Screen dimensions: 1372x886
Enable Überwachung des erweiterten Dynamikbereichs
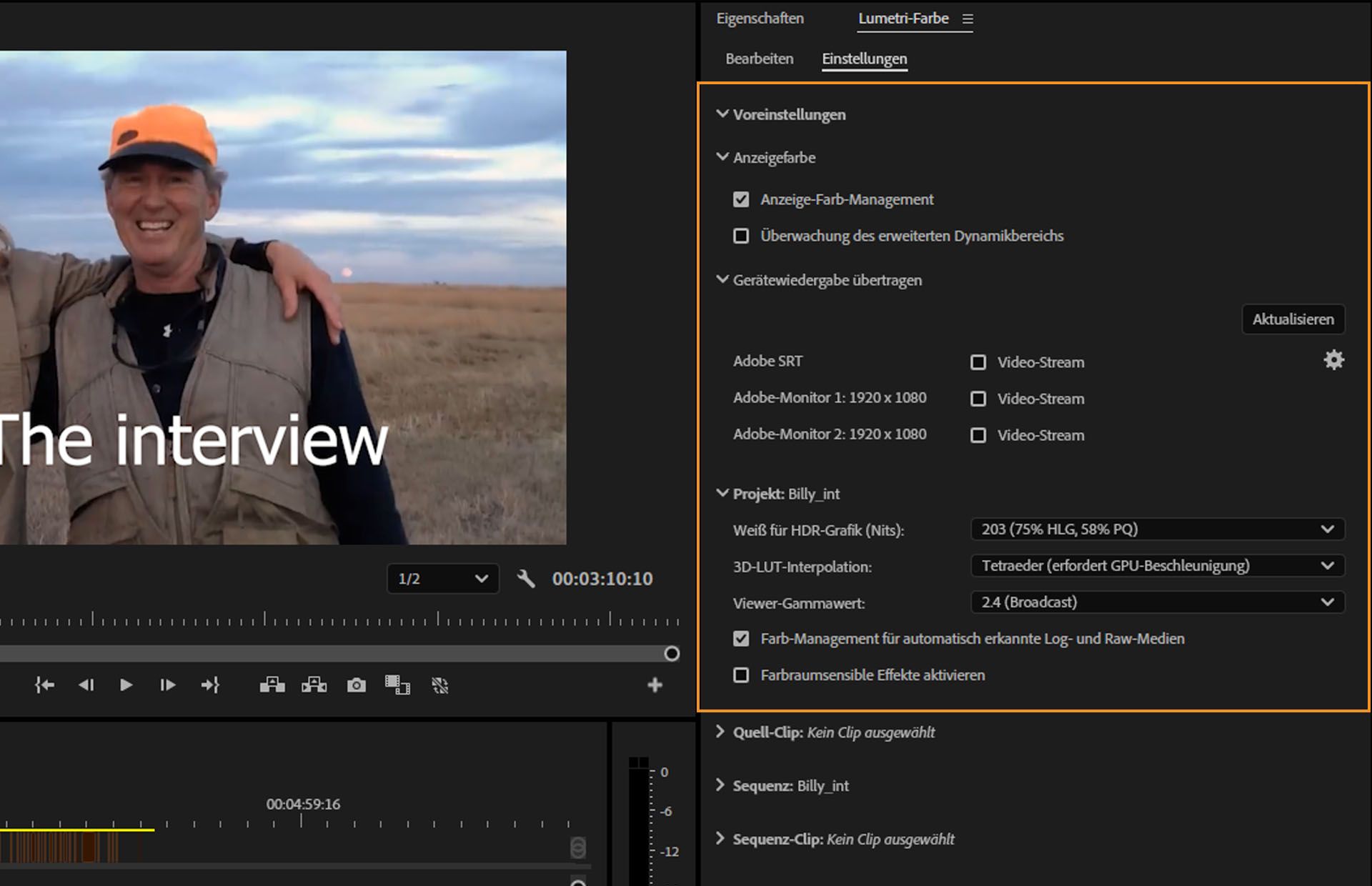tap(741, 236)
